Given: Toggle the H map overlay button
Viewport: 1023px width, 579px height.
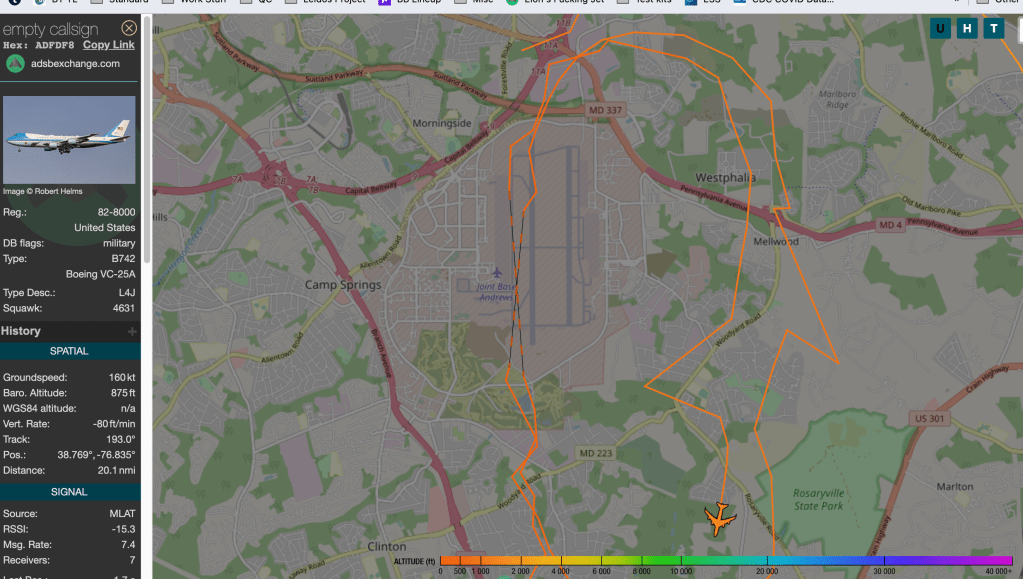Looking at the screenshot, I should (x=966, y=28).
